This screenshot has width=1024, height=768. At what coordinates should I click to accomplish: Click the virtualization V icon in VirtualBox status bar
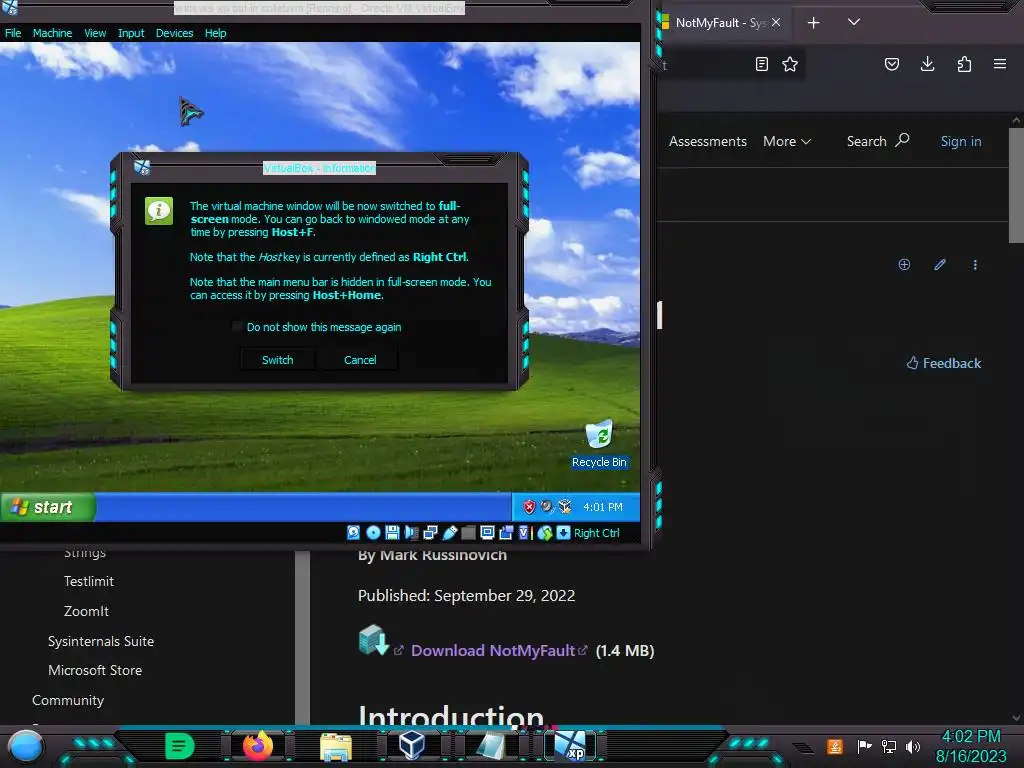point(523,533)
